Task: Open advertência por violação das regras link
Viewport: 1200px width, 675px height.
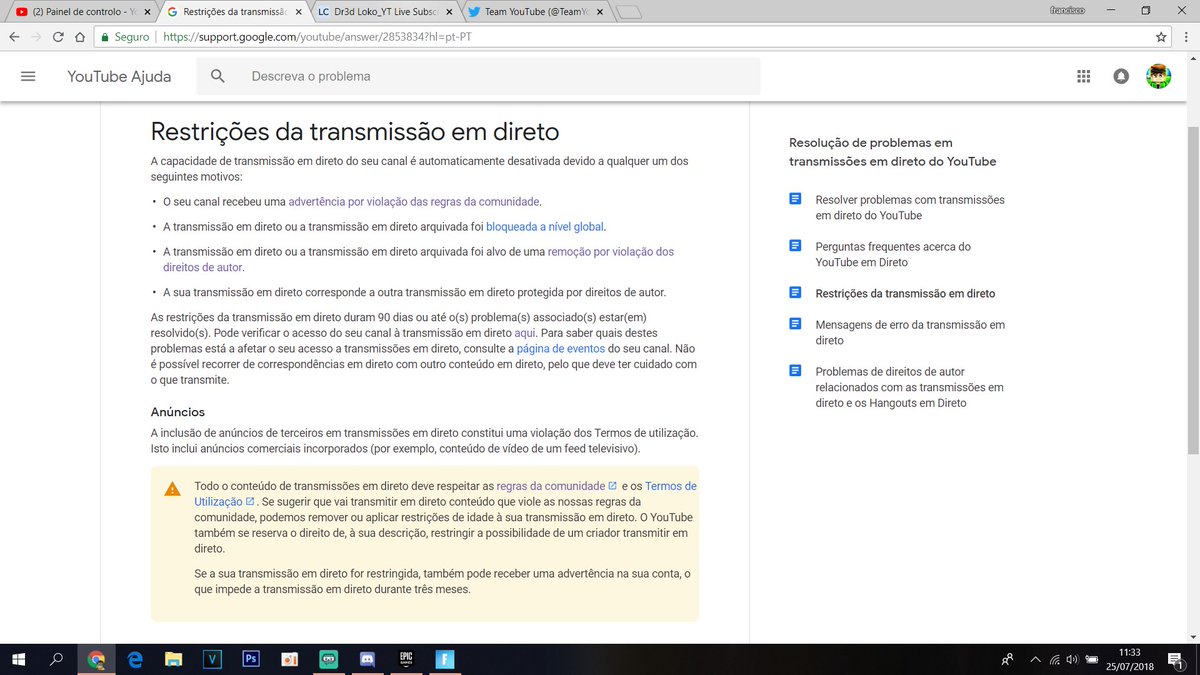Action: coord(414,201)
